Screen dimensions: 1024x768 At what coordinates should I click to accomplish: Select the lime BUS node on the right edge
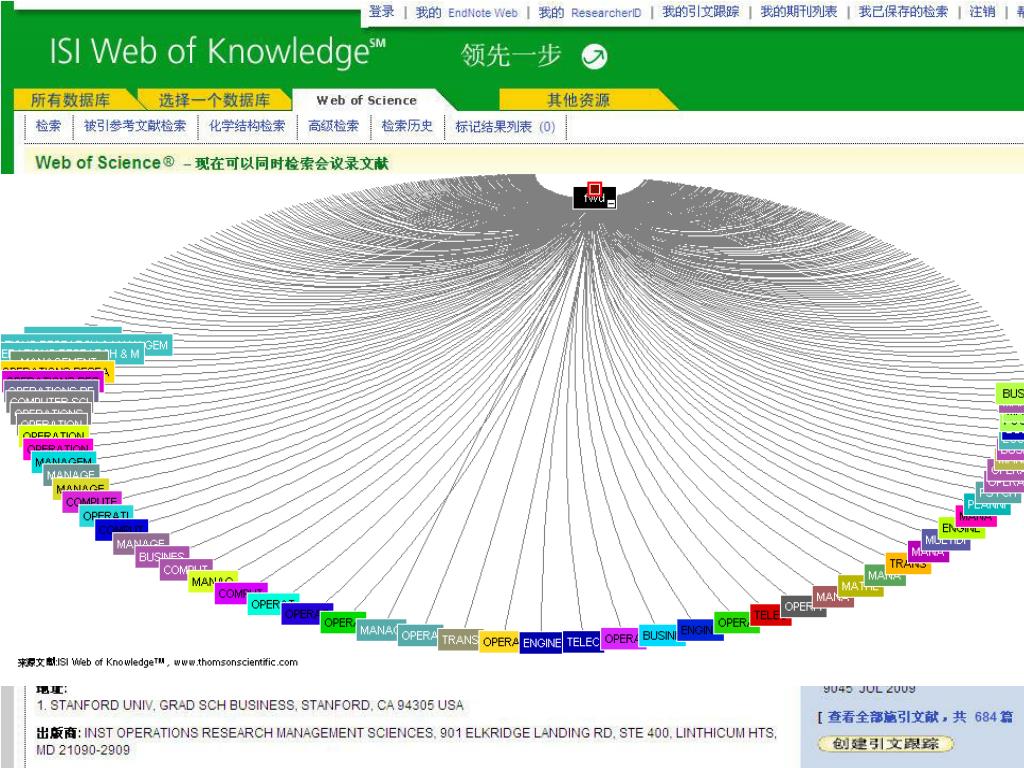(x=1010, y=393)
